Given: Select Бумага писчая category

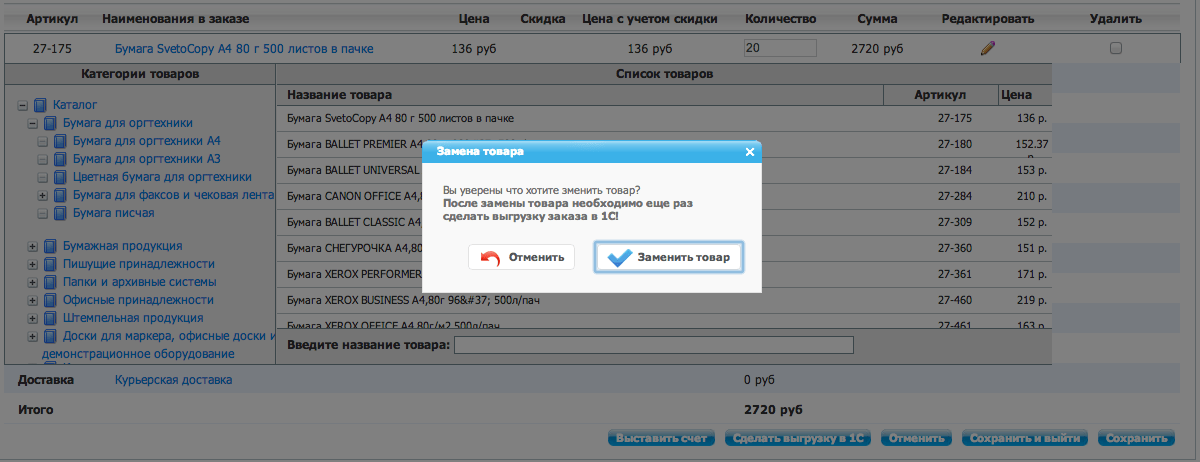Looking at the screenshot, I should [x=114, y=213].
